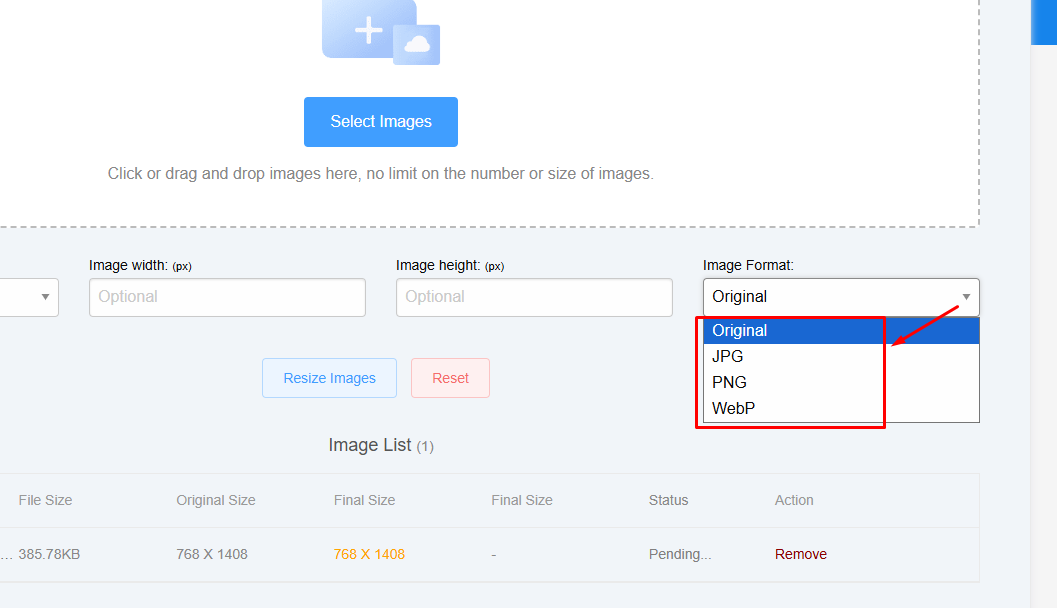Pick the PNG format option

pyautogui.click(x=729, y=383)
